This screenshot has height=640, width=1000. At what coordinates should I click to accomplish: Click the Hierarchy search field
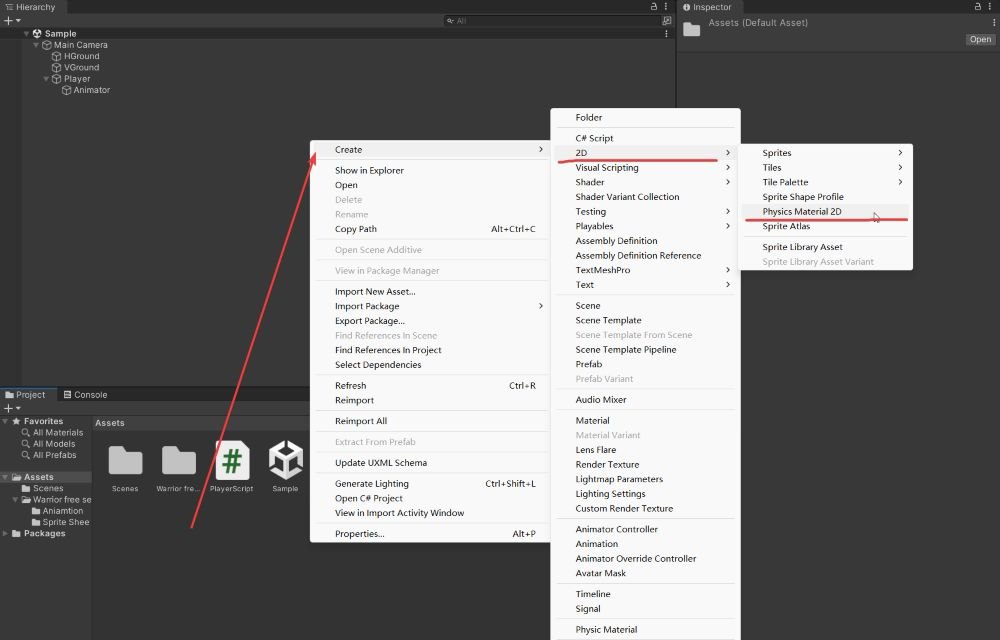coord(552,21)
